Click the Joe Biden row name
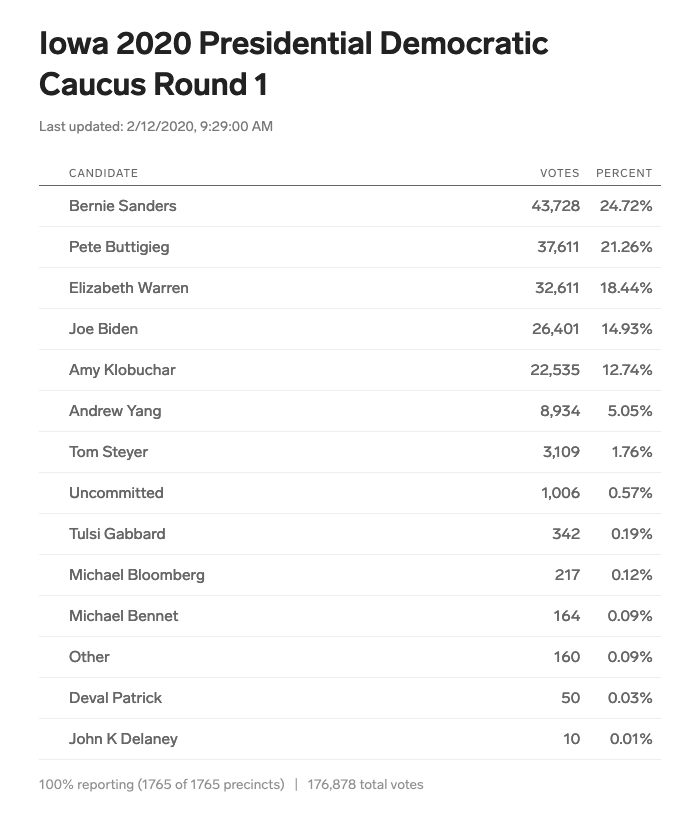This screenshot has width=695, height=823. click(x=103, y=329)
